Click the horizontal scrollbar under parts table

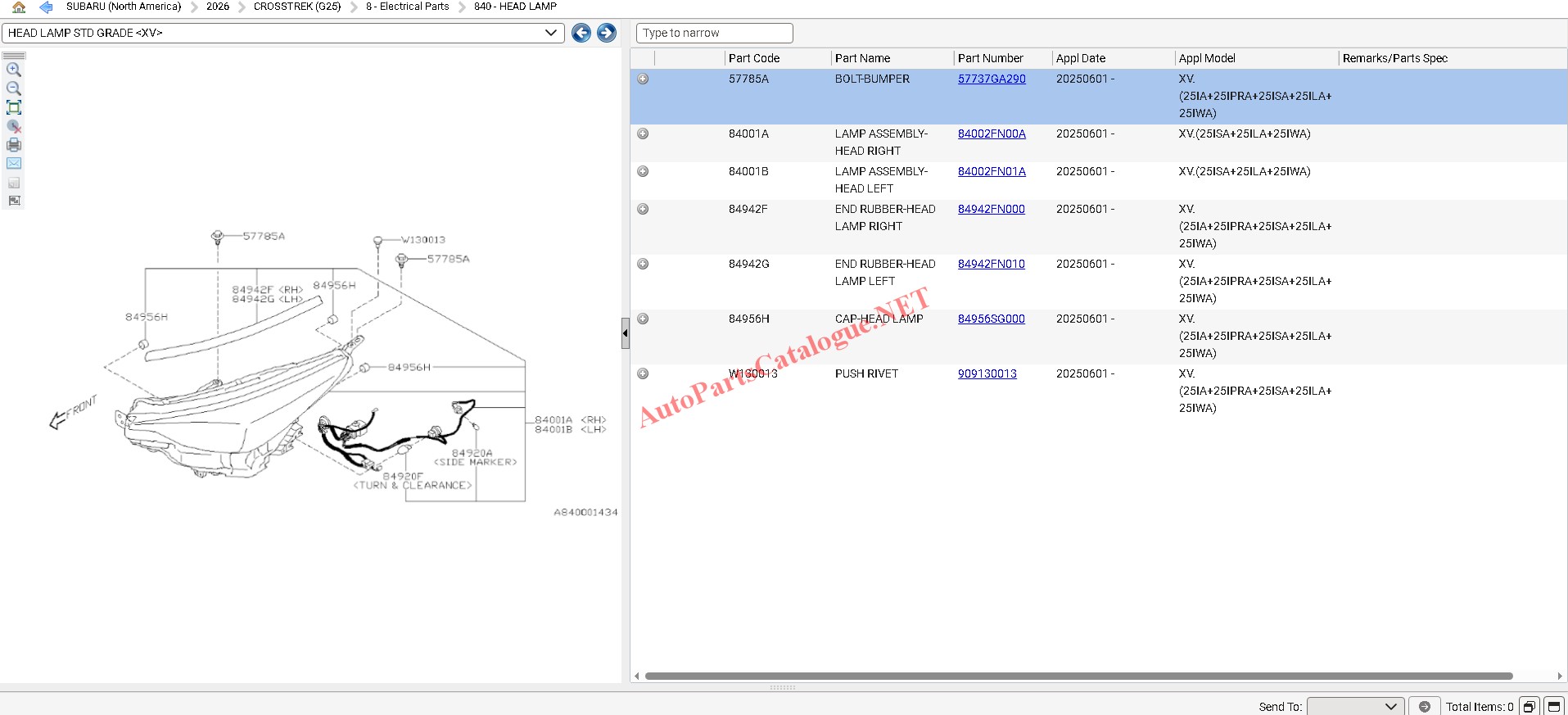click(1078, 677)
